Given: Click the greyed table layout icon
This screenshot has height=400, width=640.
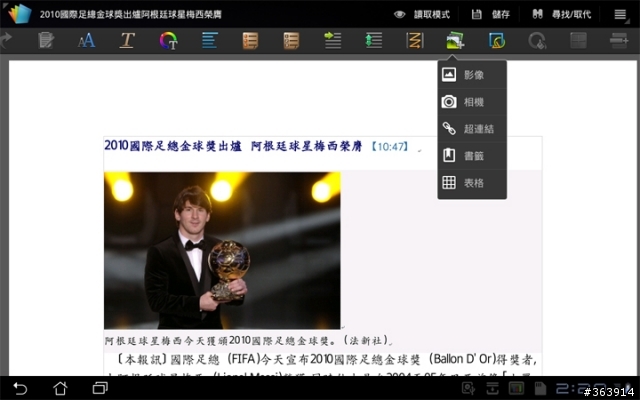Looking at the screenshot, I should point(578,40).
